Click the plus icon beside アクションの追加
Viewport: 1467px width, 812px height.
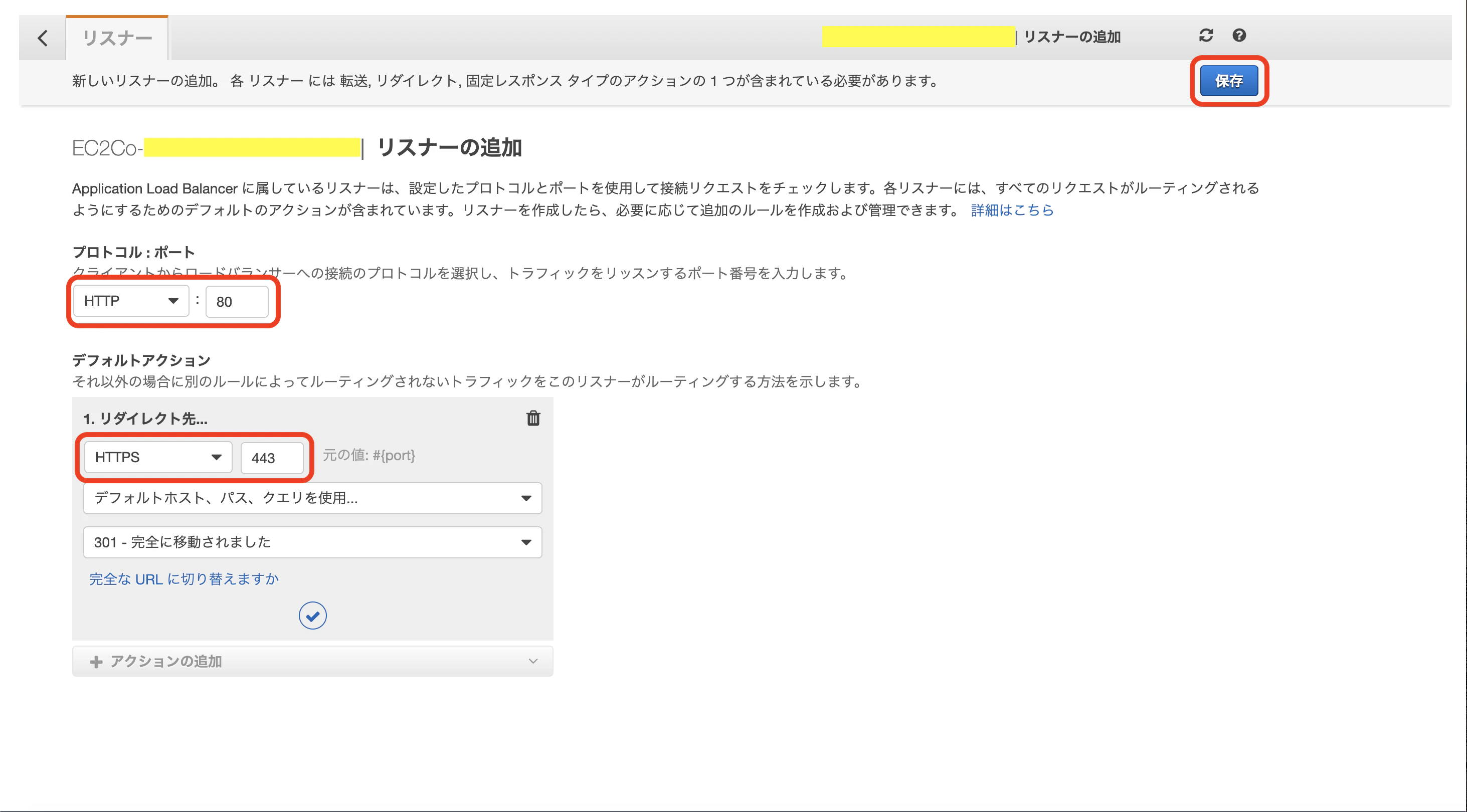coord(96,661)
